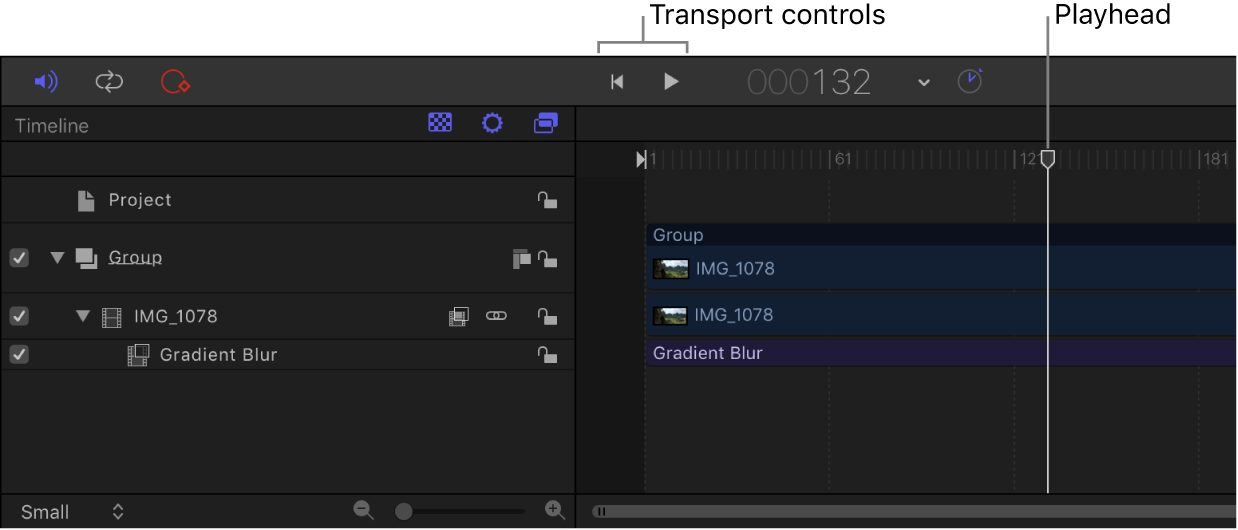Show masks with checkerboard icon
Screen dimensions: 1238x530
pyautogui.click(x=440, y=123)
